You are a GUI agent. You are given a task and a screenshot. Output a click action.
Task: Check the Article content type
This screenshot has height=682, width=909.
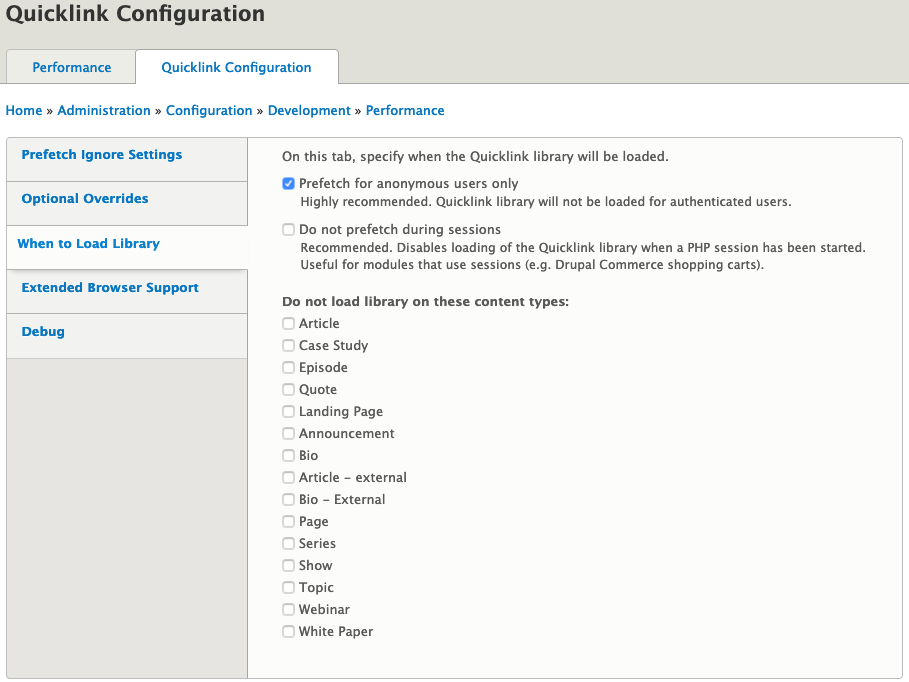[x=288, y=323]
